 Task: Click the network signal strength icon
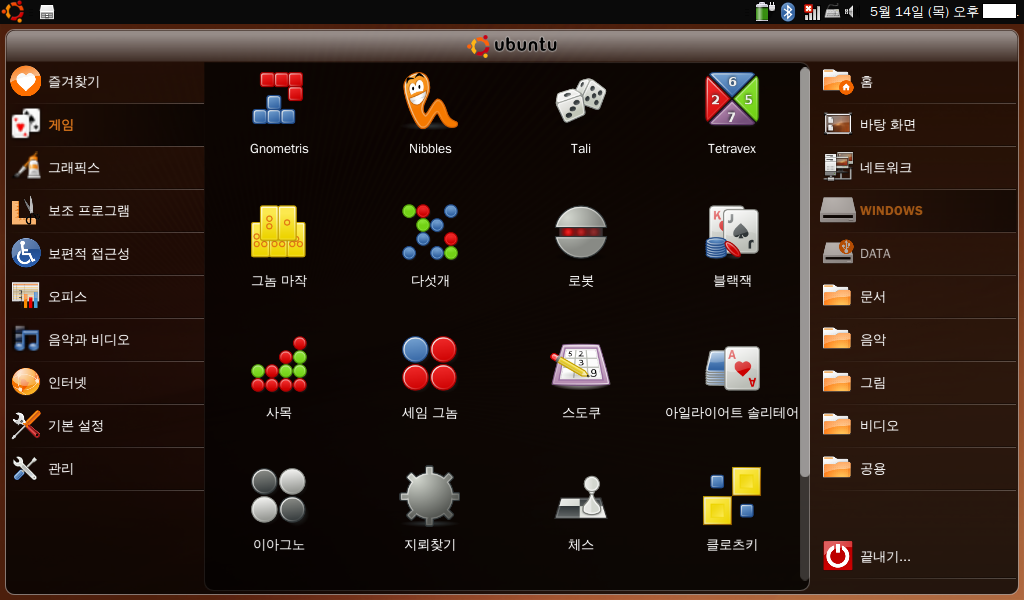[x=812, y=11]
